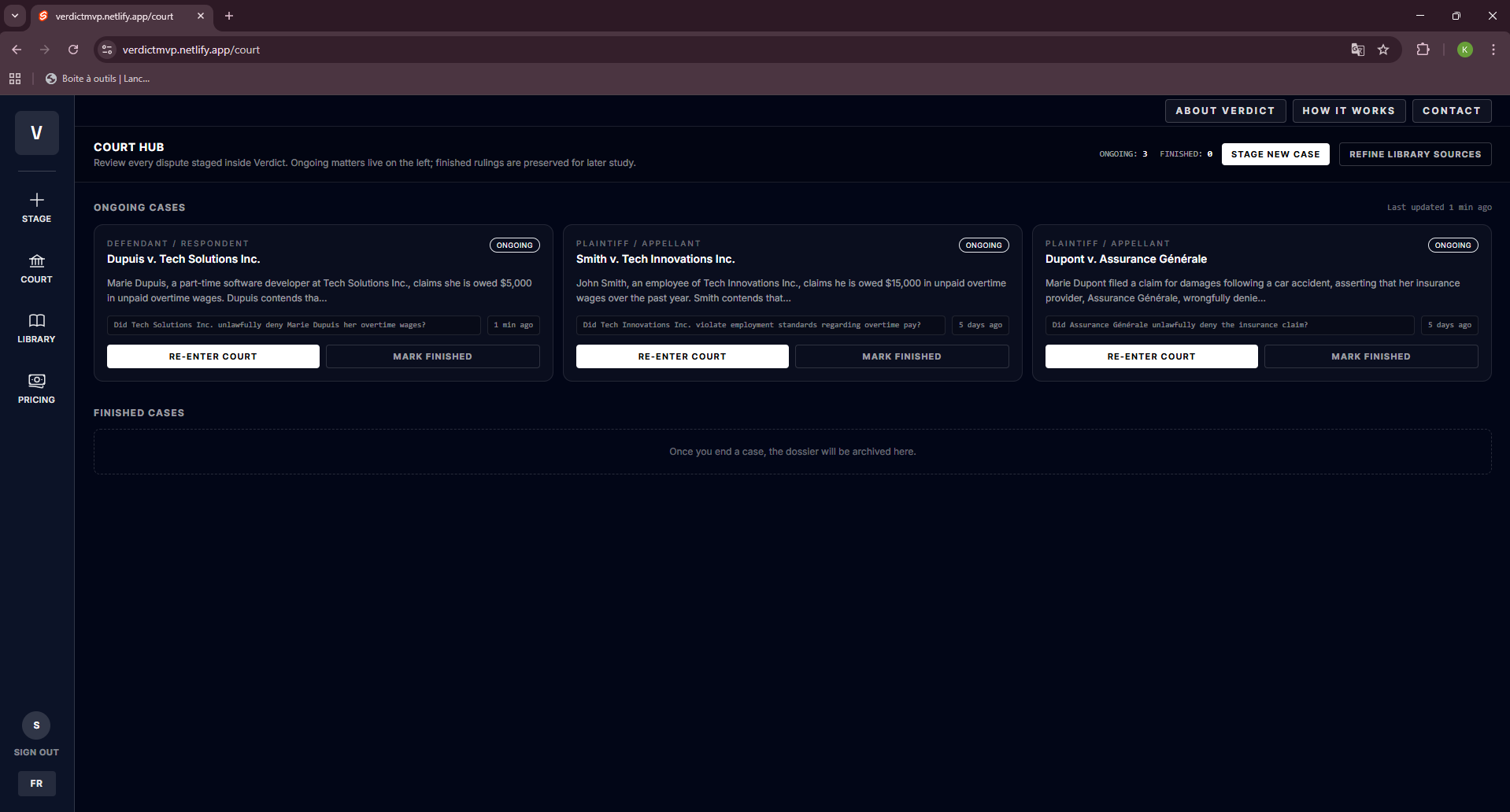
Task: Open the browser extensions puzzle icon
Action: pos(1423,50)
